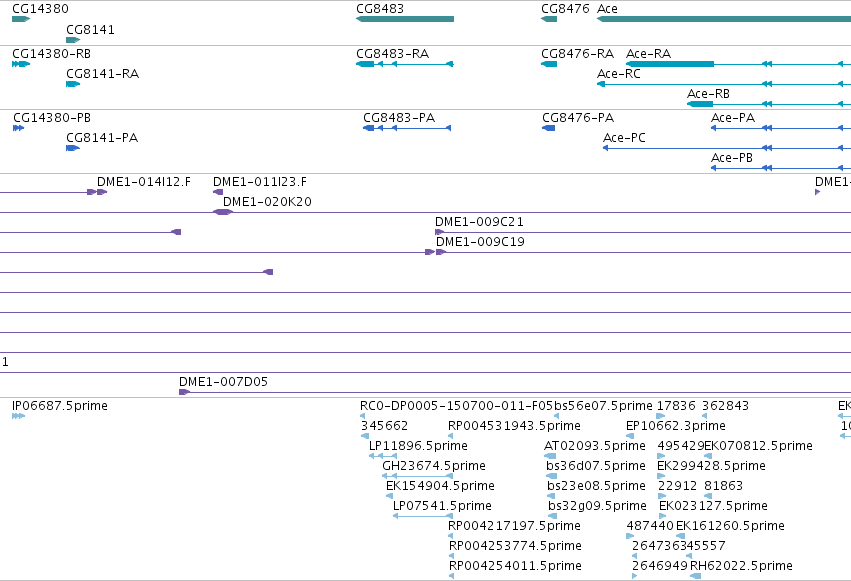Select the CG8476 gene label
Viewport: 851px width, 581px height.
[565, 9]
